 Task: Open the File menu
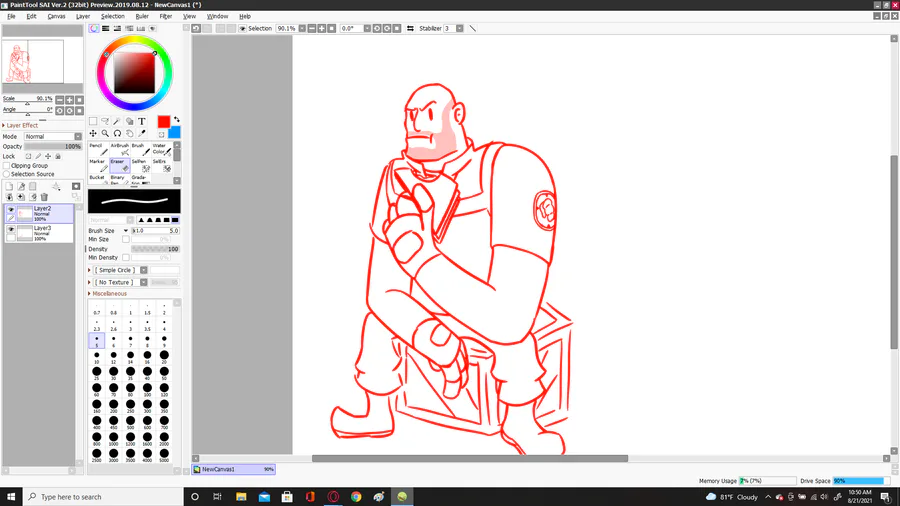tap(11, 16)
